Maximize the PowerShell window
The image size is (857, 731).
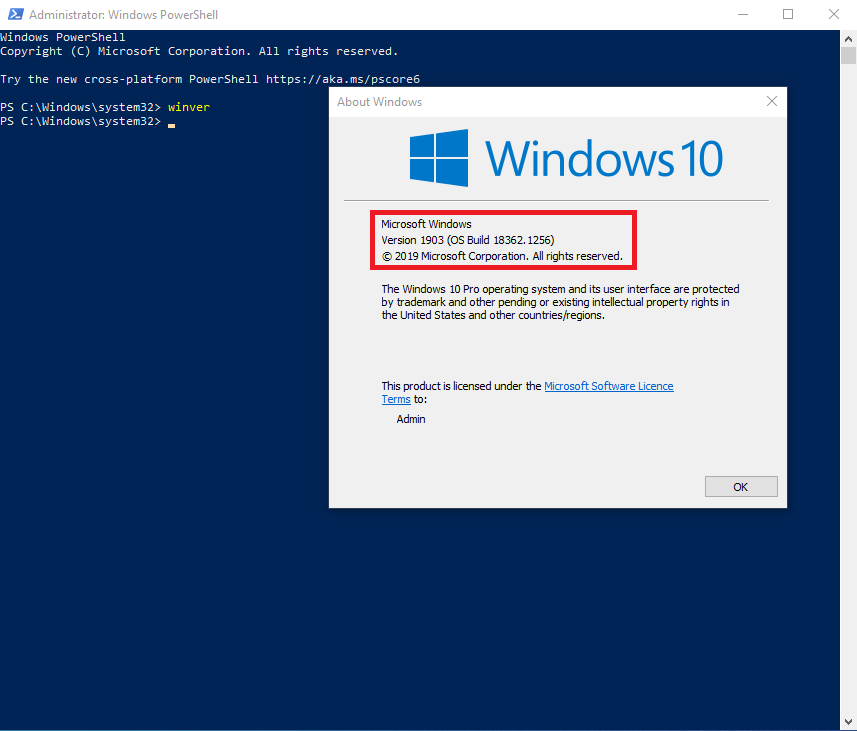(788, 14)
